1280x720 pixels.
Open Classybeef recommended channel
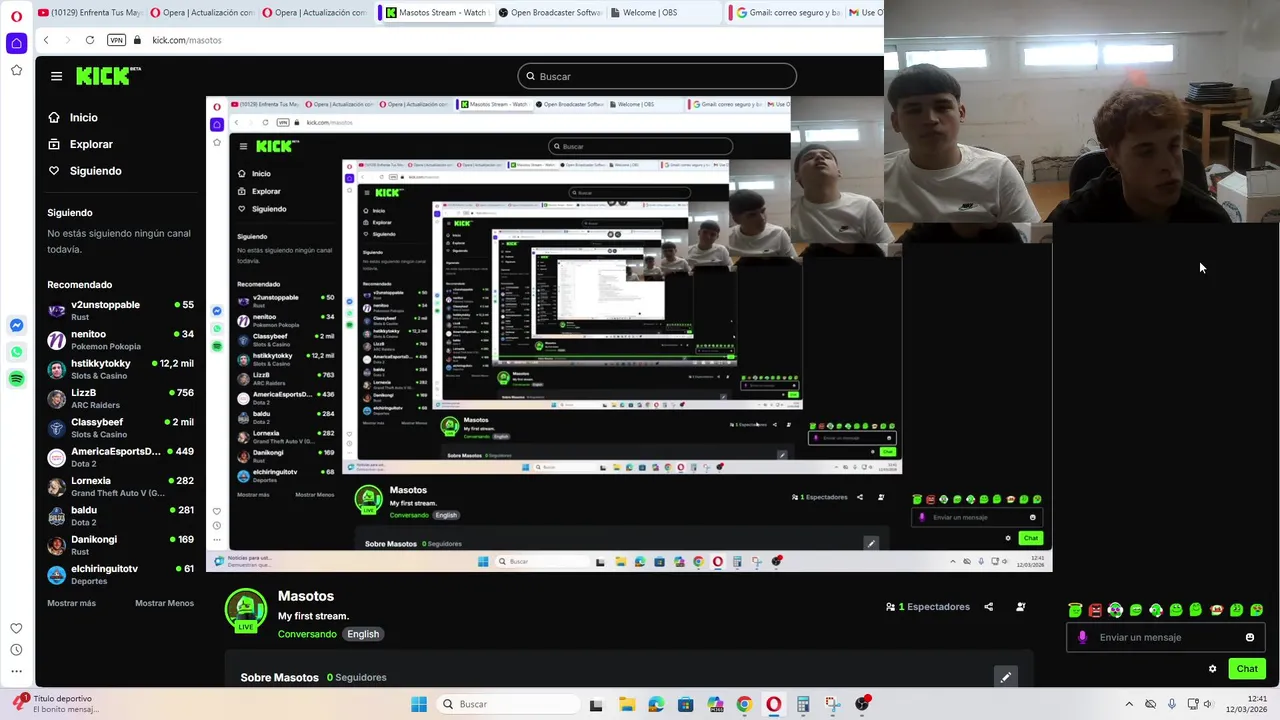click(x=120, y=428)
